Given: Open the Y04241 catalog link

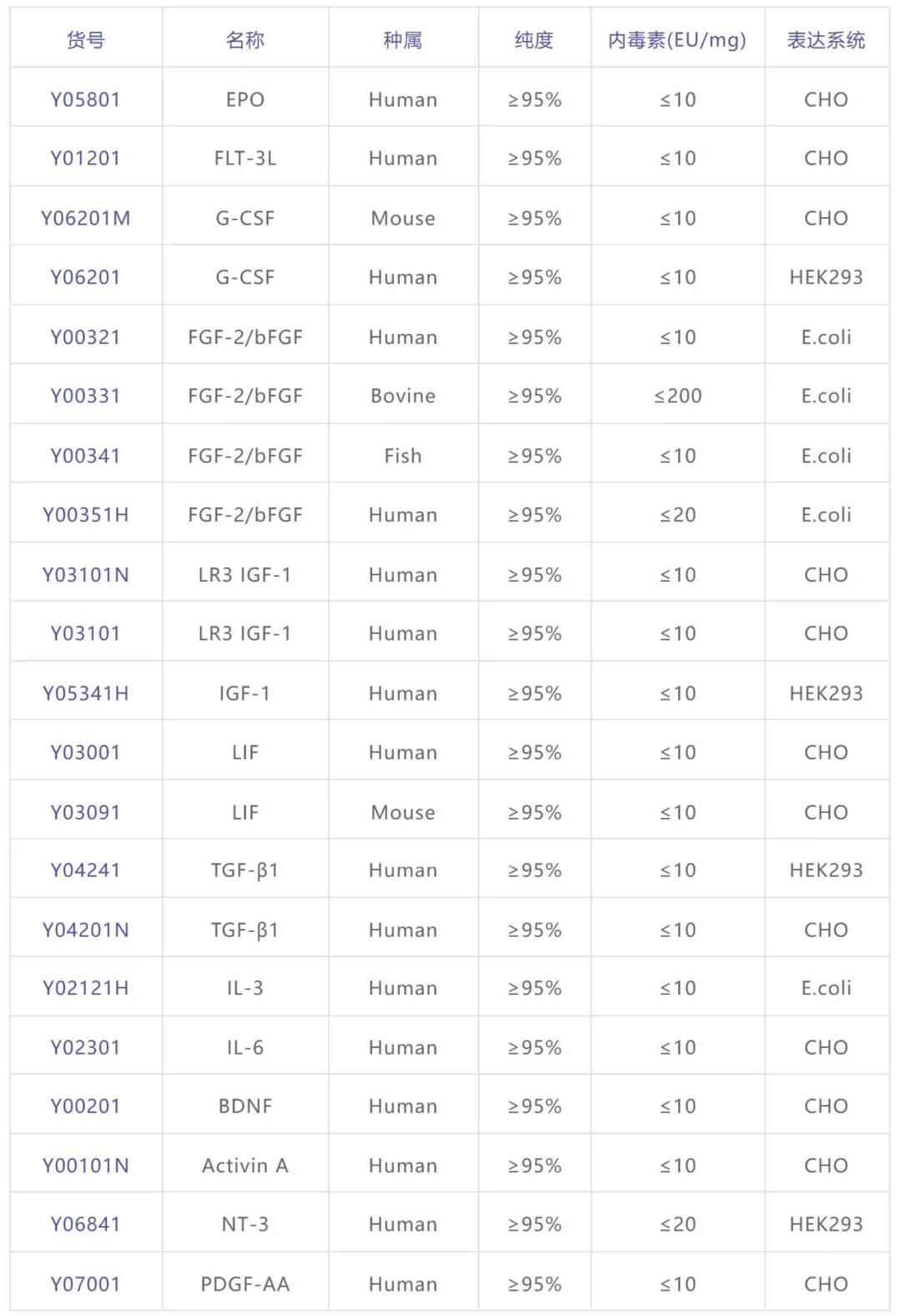Looking at the screenshot, I should pyautogui.click(x=85, y=870).
